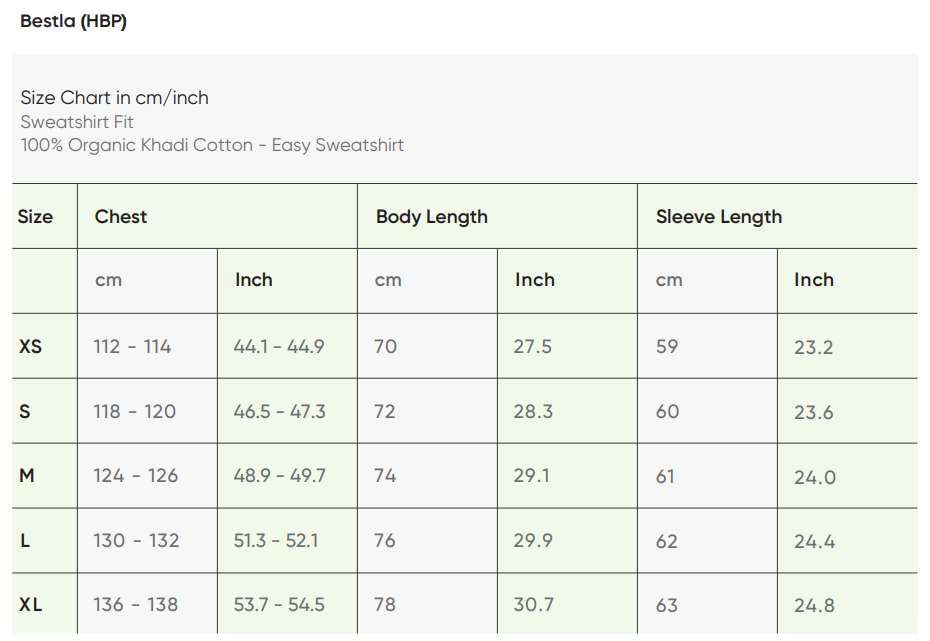930x641 pixels.
Task: Click the XS size row label
Action: 31,347
